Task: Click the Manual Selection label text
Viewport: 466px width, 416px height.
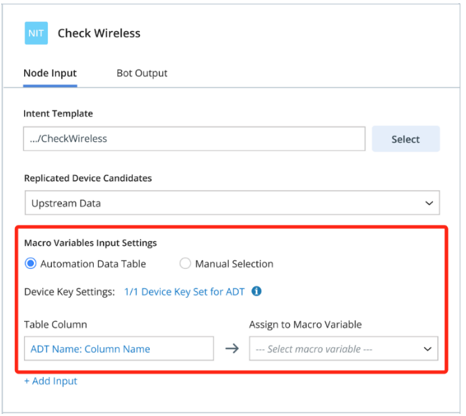Action: click(x=234, y=264)
